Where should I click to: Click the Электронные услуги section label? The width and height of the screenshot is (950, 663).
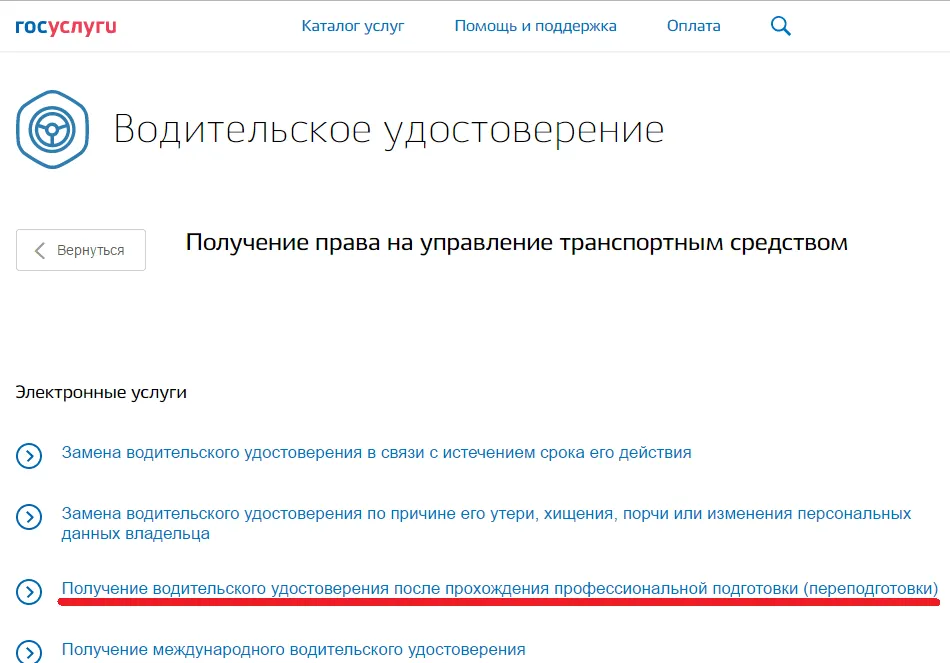pyautogui.click(x=101, y=393)
